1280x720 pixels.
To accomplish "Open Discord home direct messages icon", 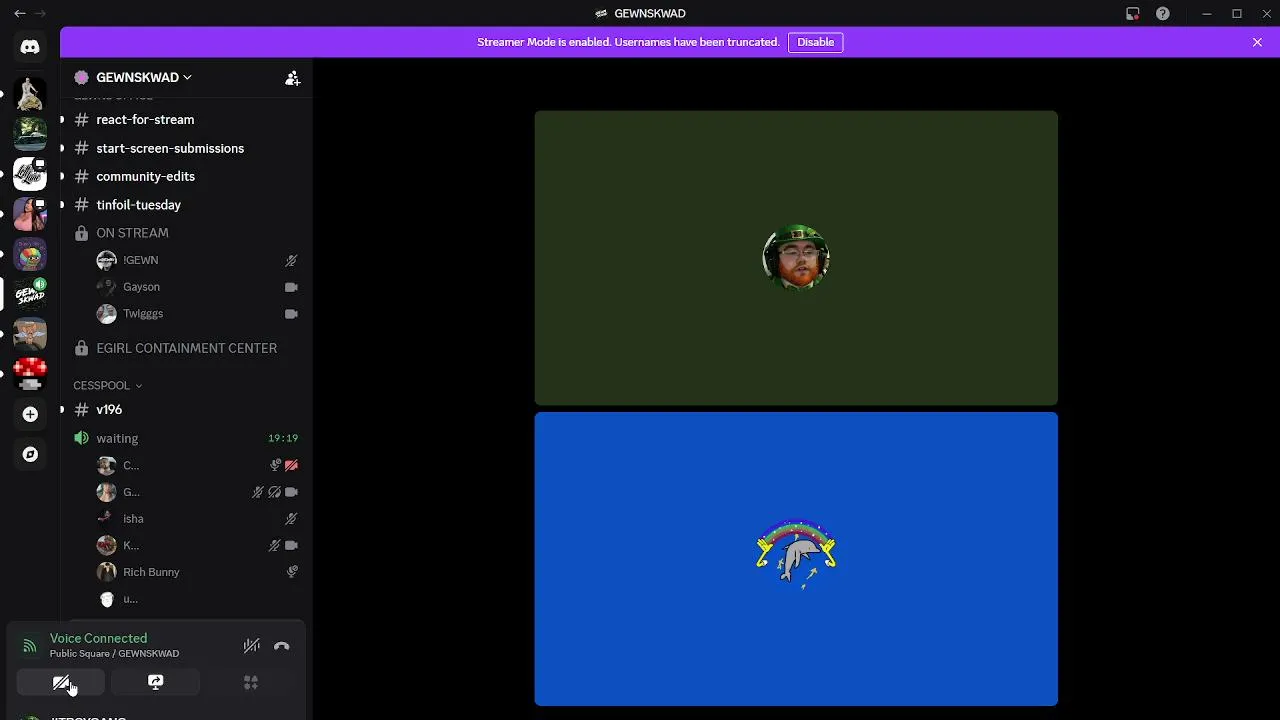I will click(x=30, y=47).
